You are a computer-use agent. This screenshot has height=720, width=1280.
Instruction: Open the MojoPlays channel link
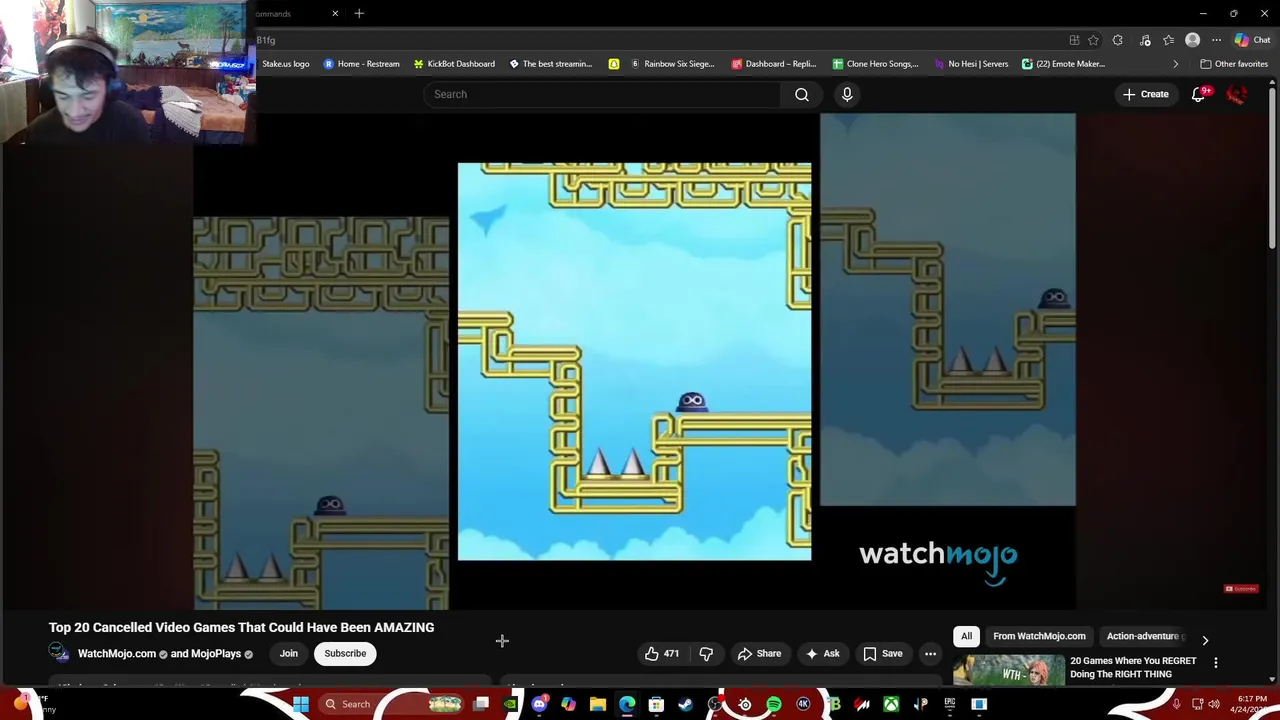[x=216, y=654]
